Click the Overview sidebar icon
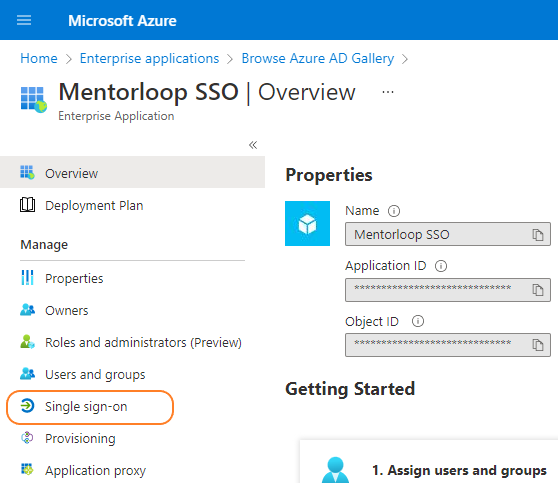558x483 pixels. (27, 172)
